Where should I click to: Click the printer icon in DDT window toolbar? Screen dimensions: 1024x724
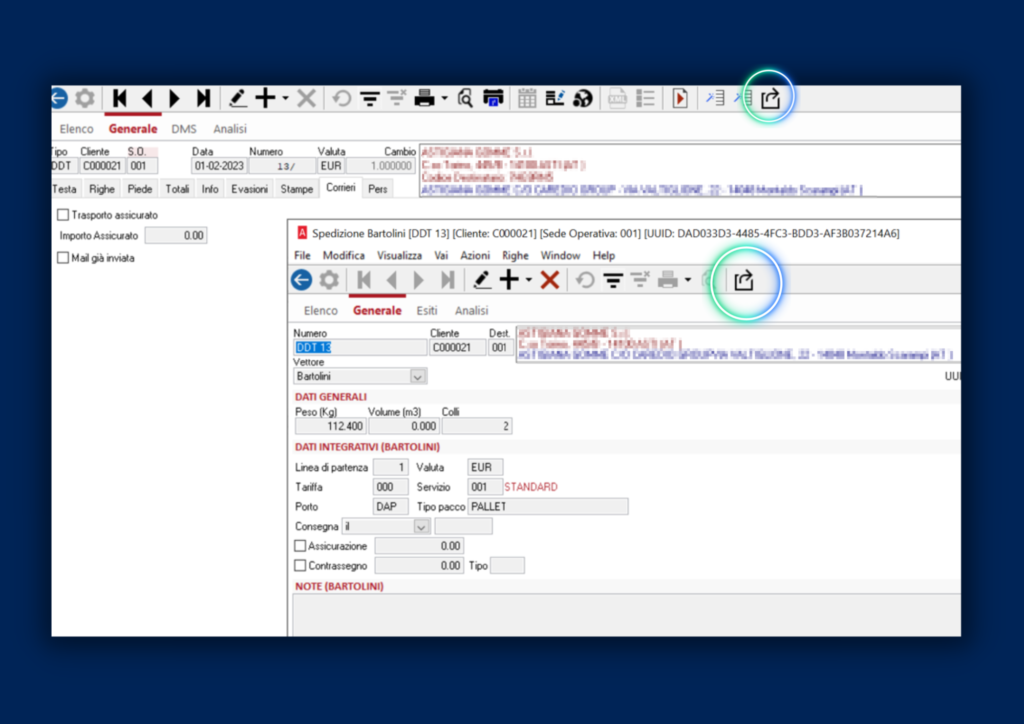click(424, 99)
